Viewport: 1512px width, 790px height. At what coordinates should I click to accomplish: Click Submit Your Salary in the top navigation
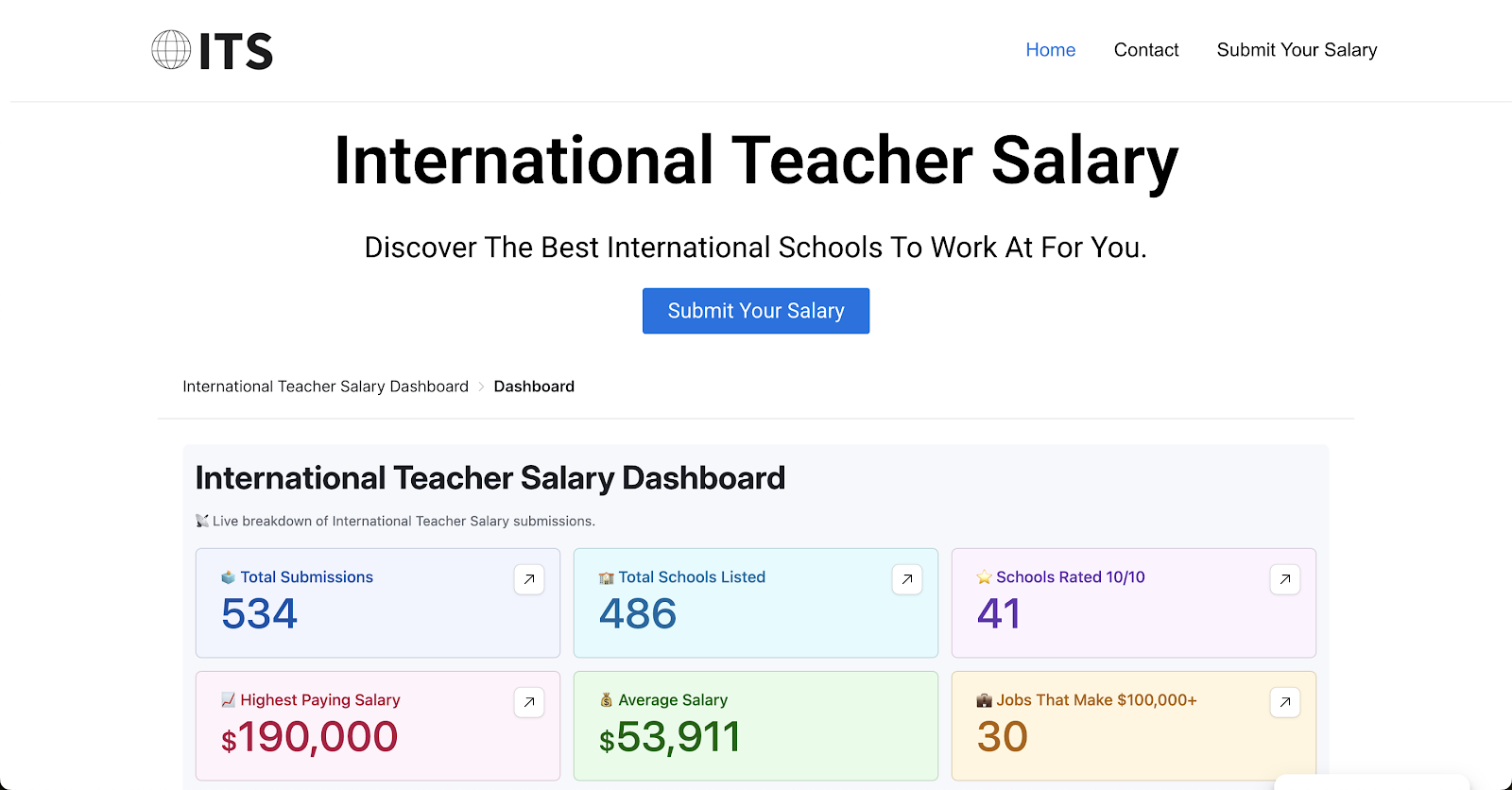pyautogui.click(x=1296, y=49)
